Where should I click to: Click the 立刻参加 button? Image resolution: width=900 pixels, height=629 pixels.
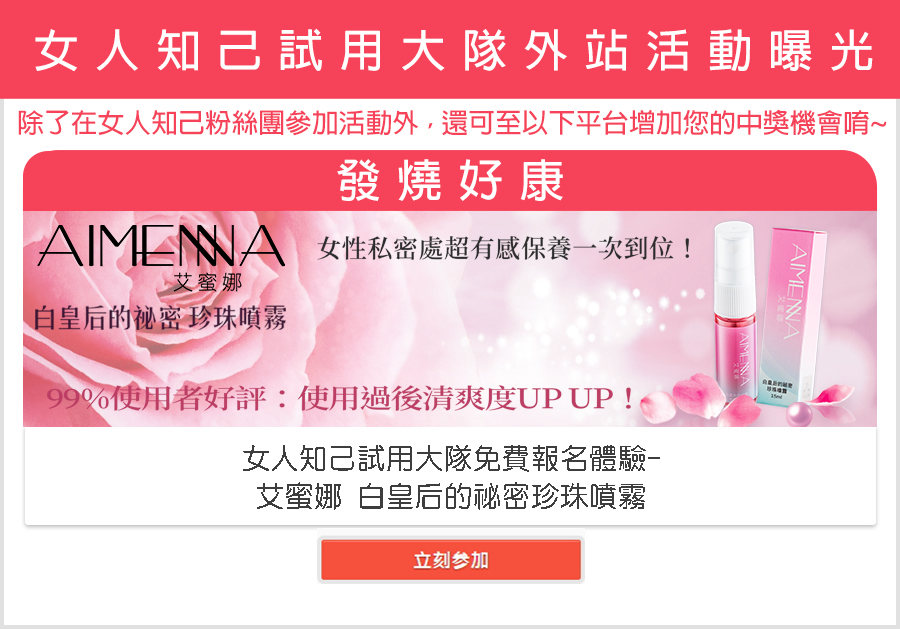[x=451, y=560]
